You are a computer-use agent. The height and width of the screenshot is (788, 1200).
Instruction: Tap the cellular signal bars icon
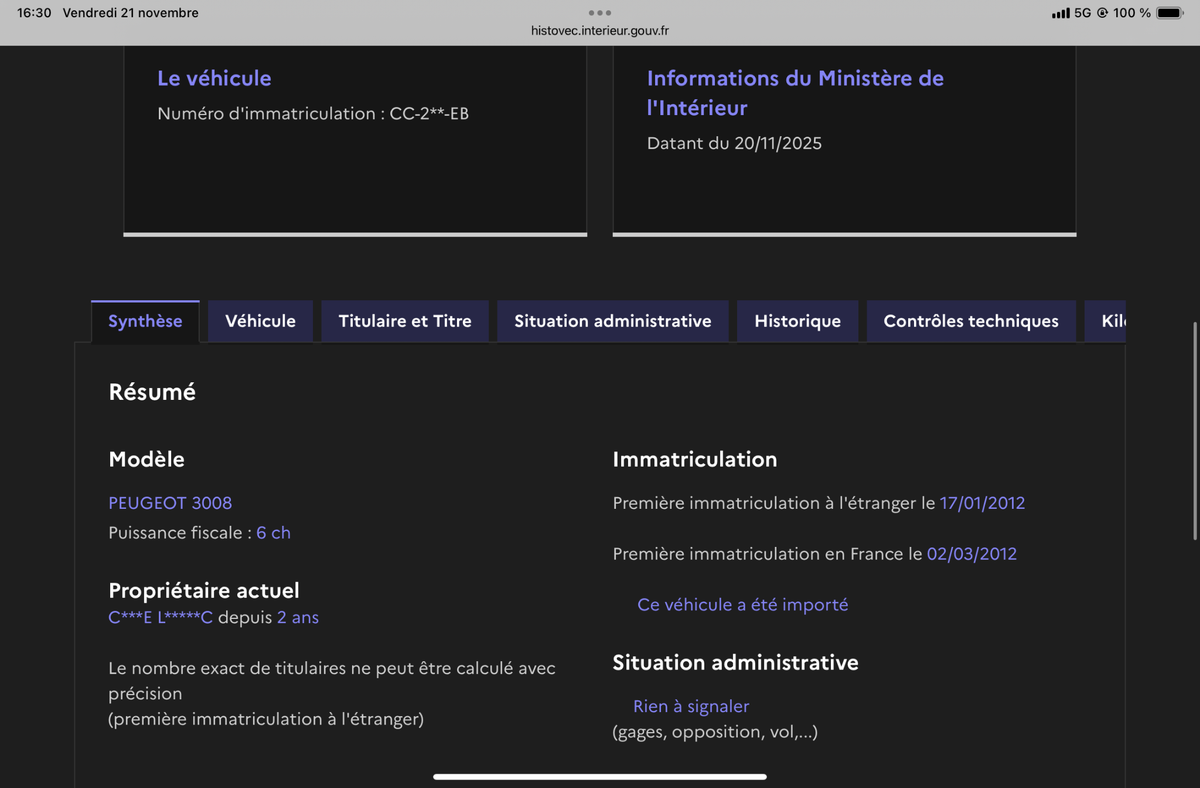pos(1060,13)
